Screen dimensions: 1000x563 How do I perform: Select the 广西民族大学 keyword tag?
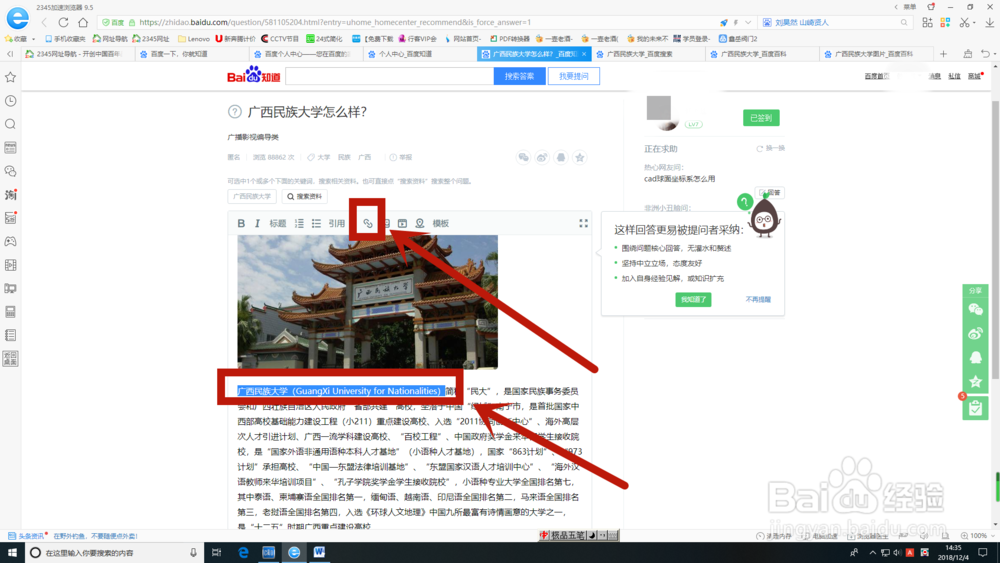[x=252, y=196]
